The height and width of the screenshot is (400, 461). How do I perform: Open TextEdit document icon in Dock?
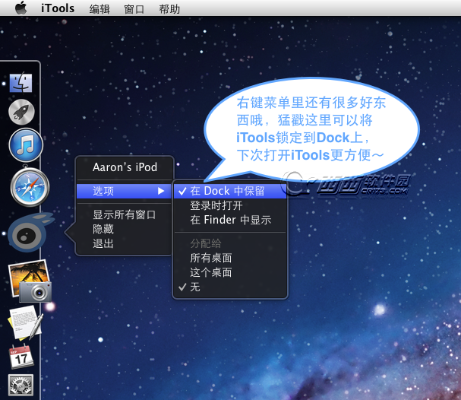[x=25, y=324]
